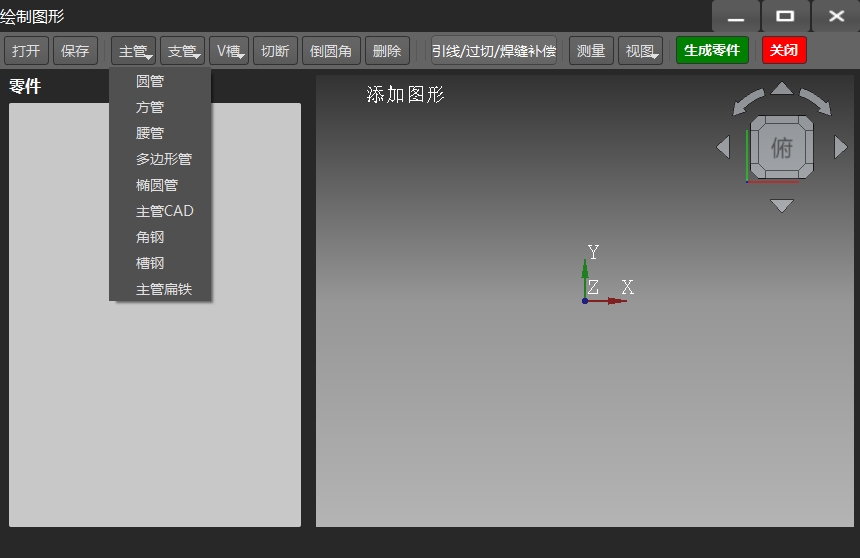The width and height of the screenshot is (860, 558).
Task: Click the 删除 toolbar button
Action: pos(387,51)
